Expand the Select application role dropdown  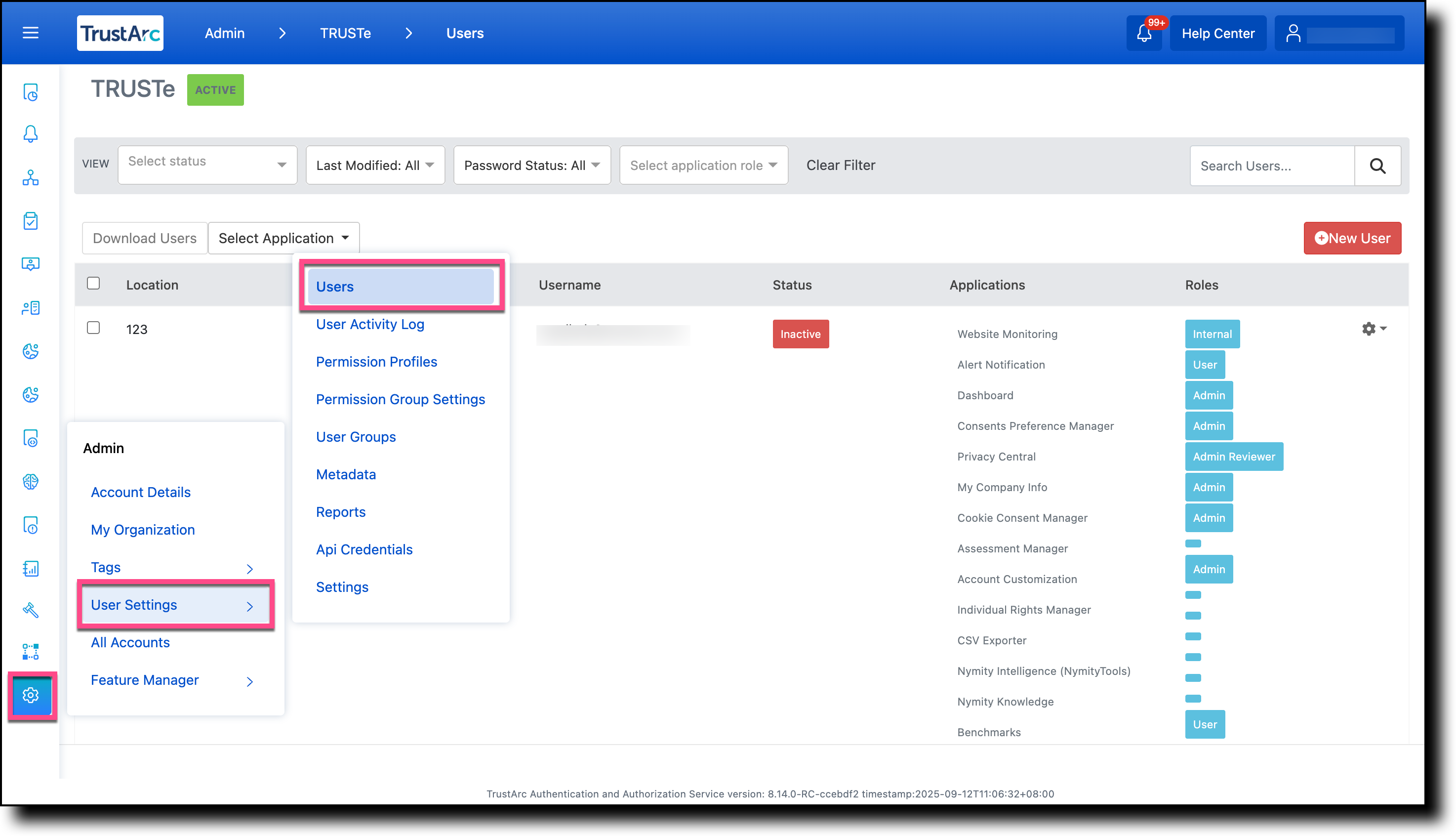pyautogui.click(x=703, y=165)
